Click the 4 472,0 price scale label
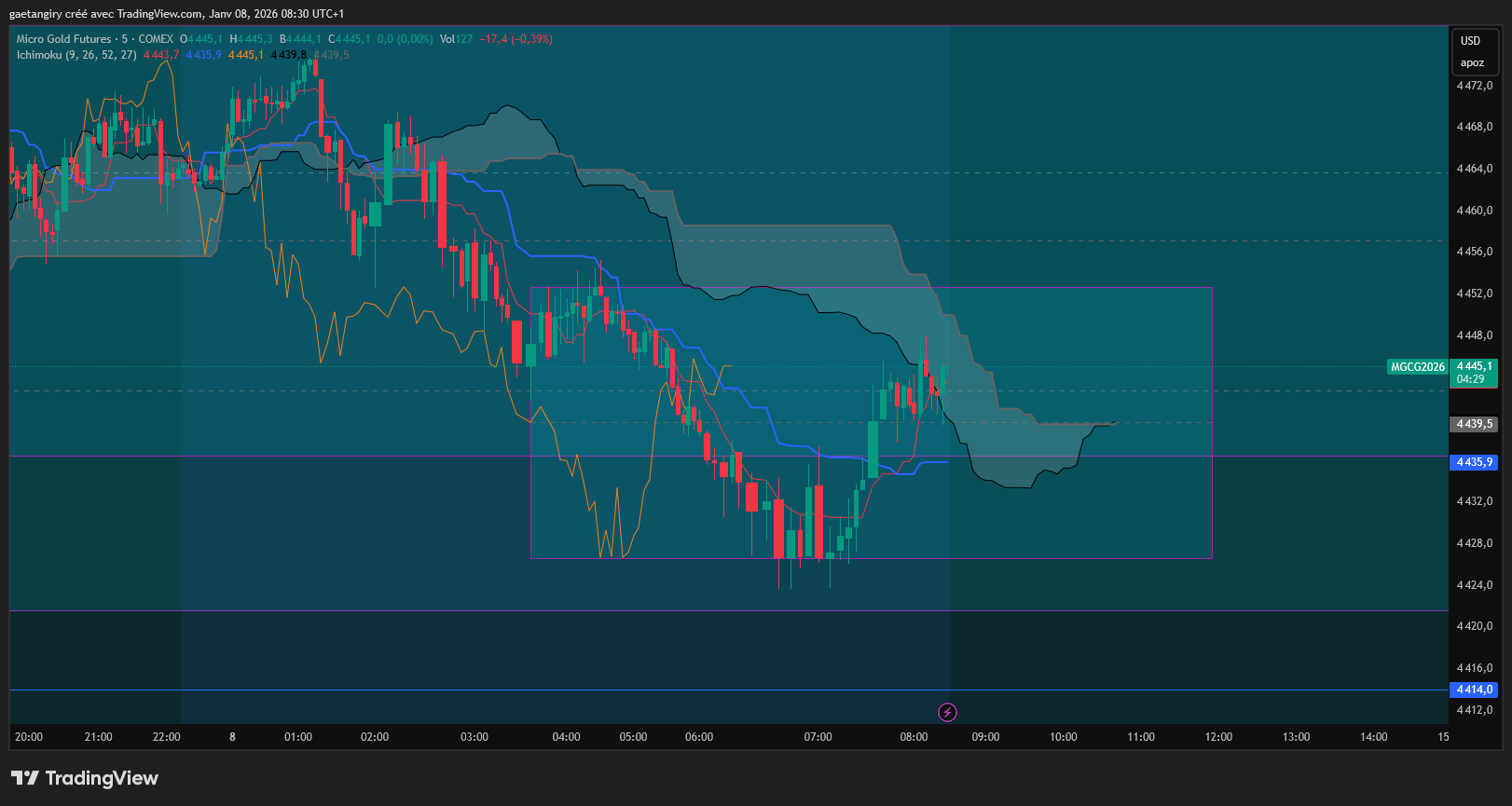Viewport: 1512px width, 806px height. [1475, 86]
